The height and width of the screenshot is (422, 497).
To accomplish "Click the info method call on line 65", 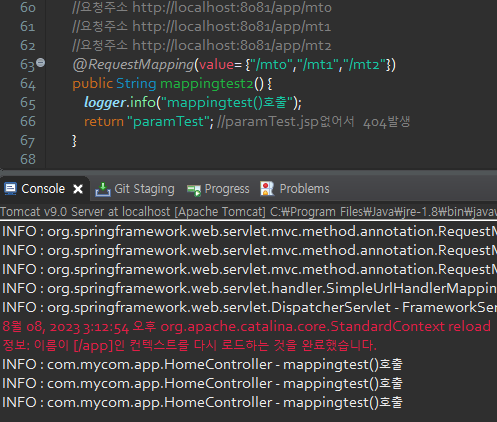I will 143,102.
